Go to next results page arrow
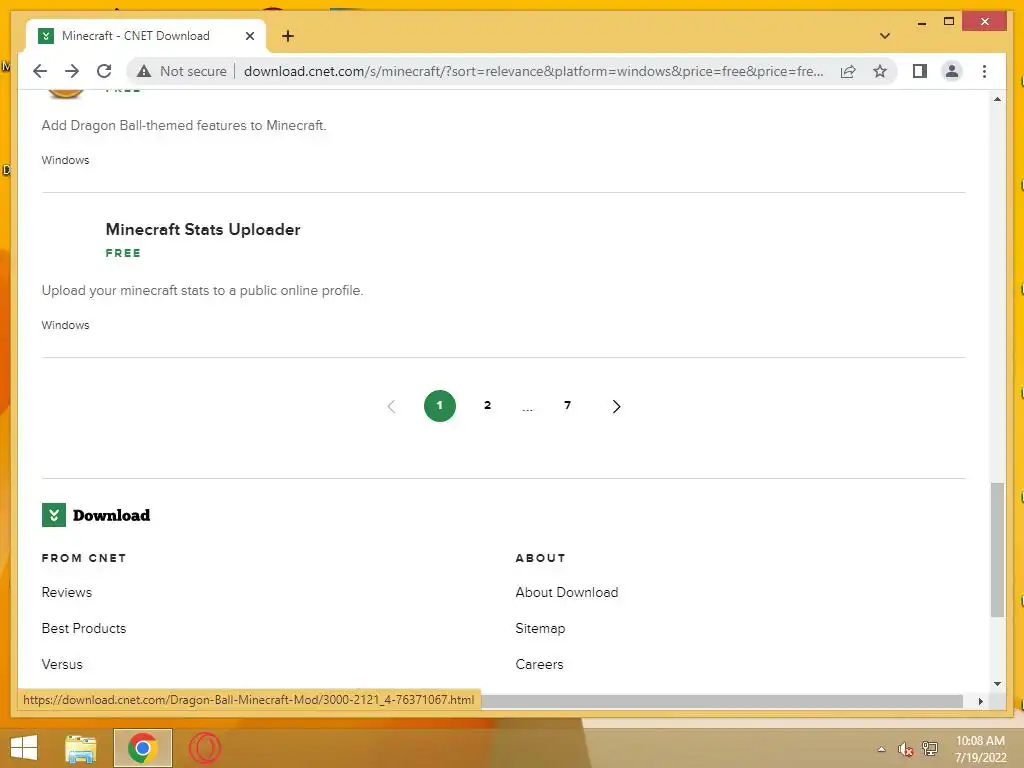The height and width of the screenshot is (768, 1024). (616, 406)
